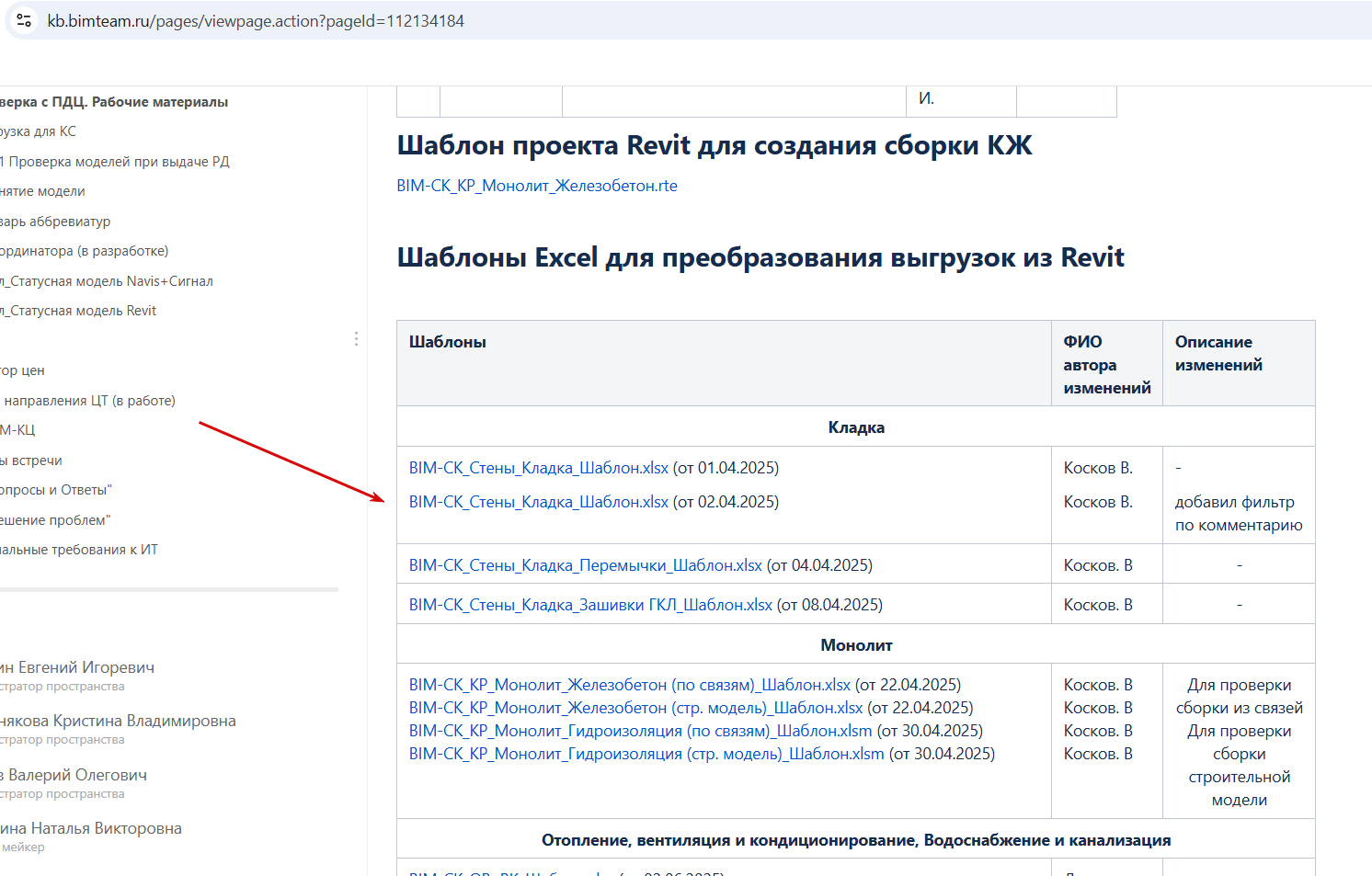Open sidebar page ending 'аббревиатур'
The image size is (1372, 876).
coord(55,222)
